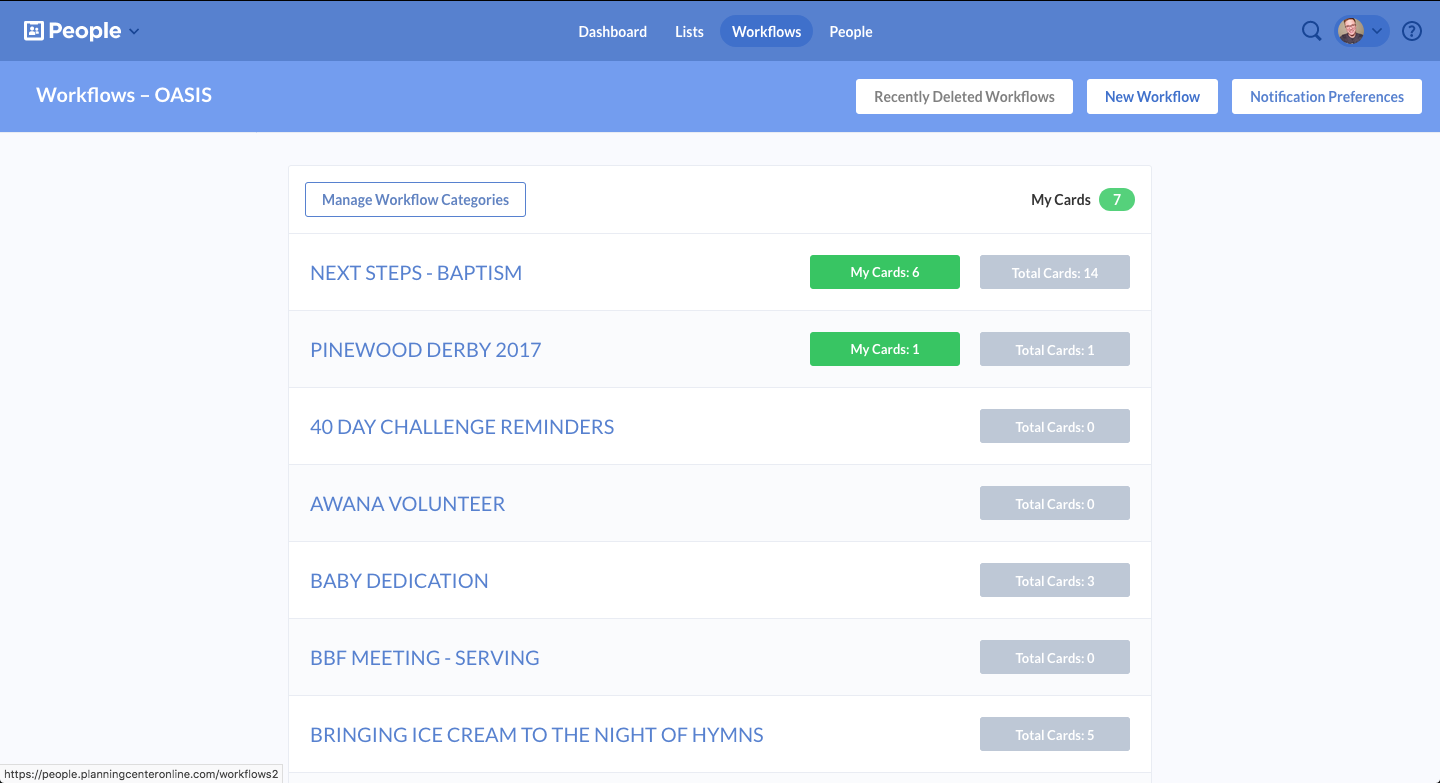
Task: Open the profile dropdown arrow
Action: point(1377,32)
